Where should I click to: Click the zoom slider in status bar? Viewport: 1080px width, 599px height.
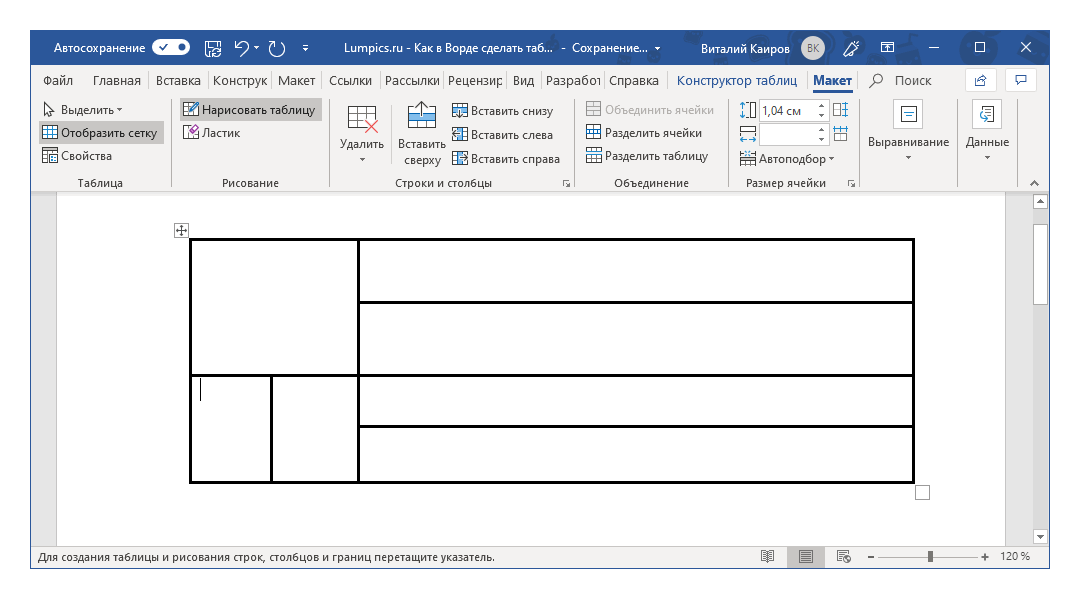click(930, 556)
